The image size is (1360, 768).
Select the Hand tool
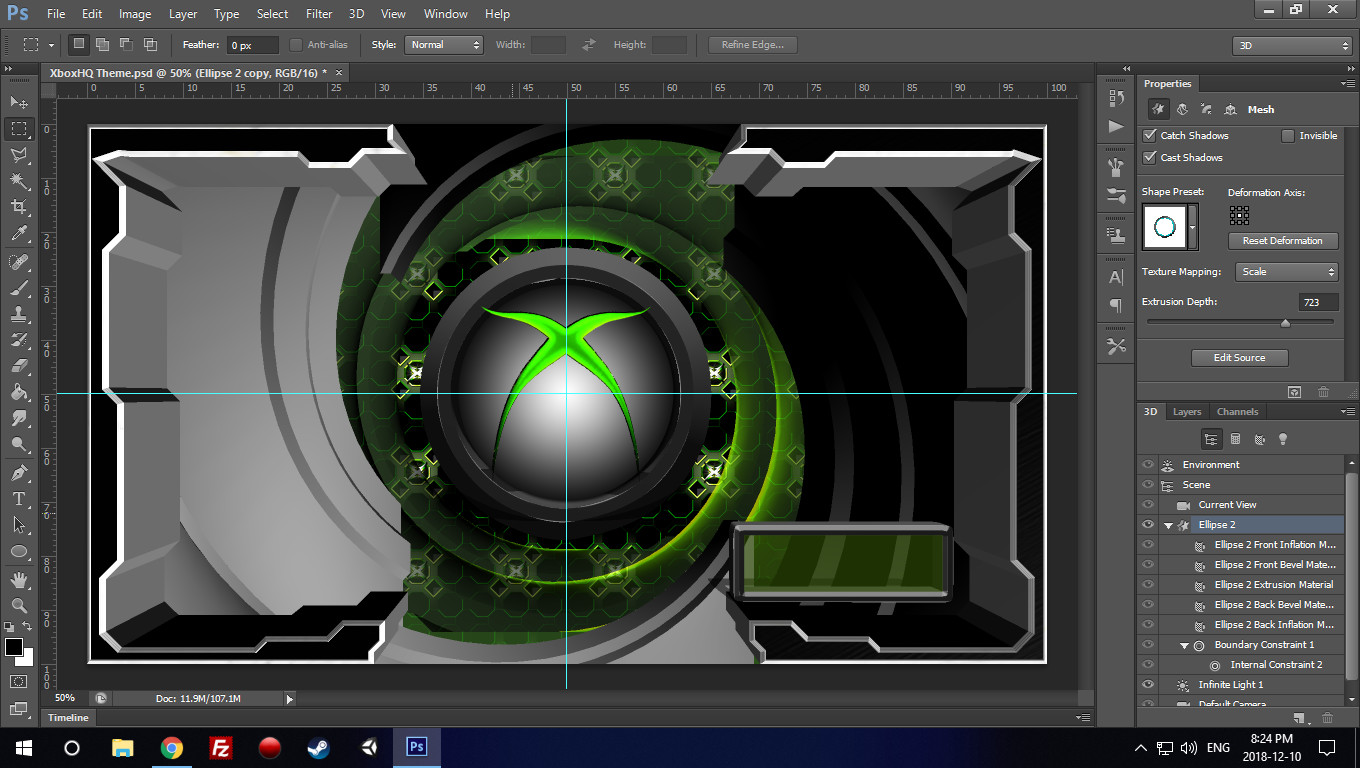[x=19, y=579]
